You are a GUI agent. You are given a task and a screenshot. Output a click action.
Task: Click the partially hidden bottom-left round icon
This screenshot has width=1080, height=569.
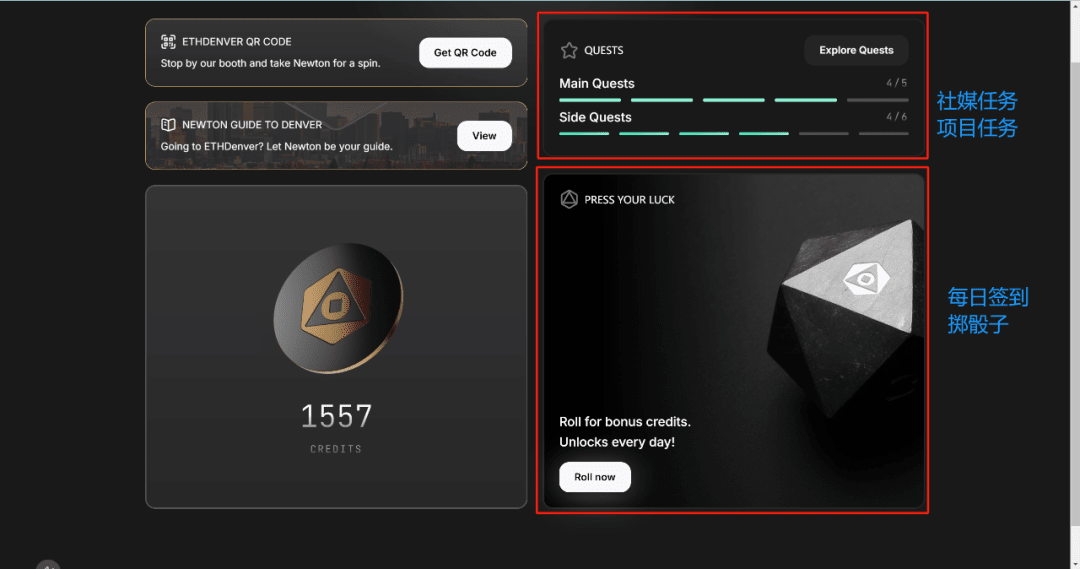(x=48, y=565)
